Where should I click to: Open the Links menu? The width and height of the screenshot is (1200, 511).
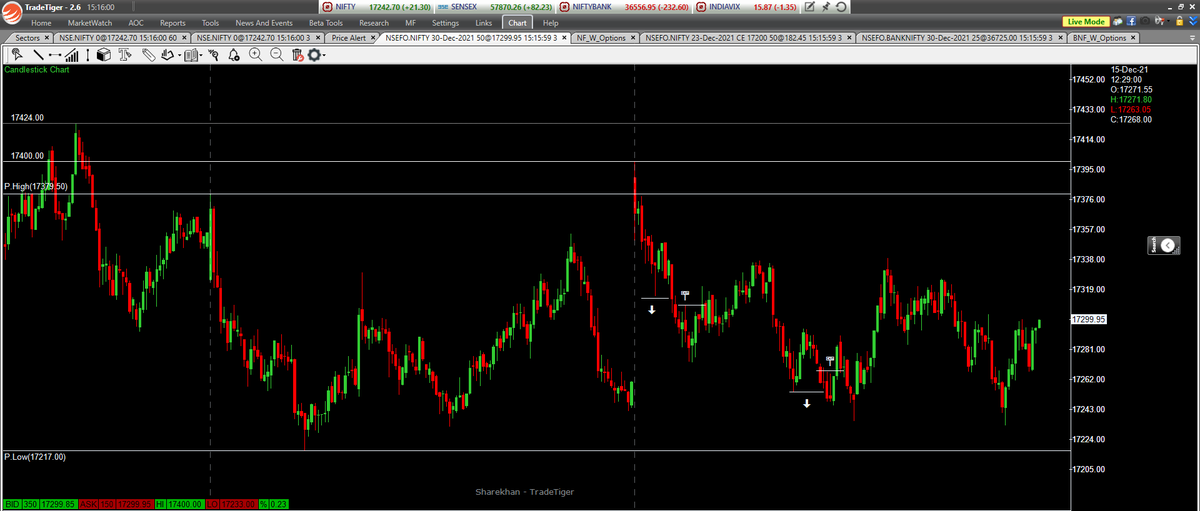484,22
